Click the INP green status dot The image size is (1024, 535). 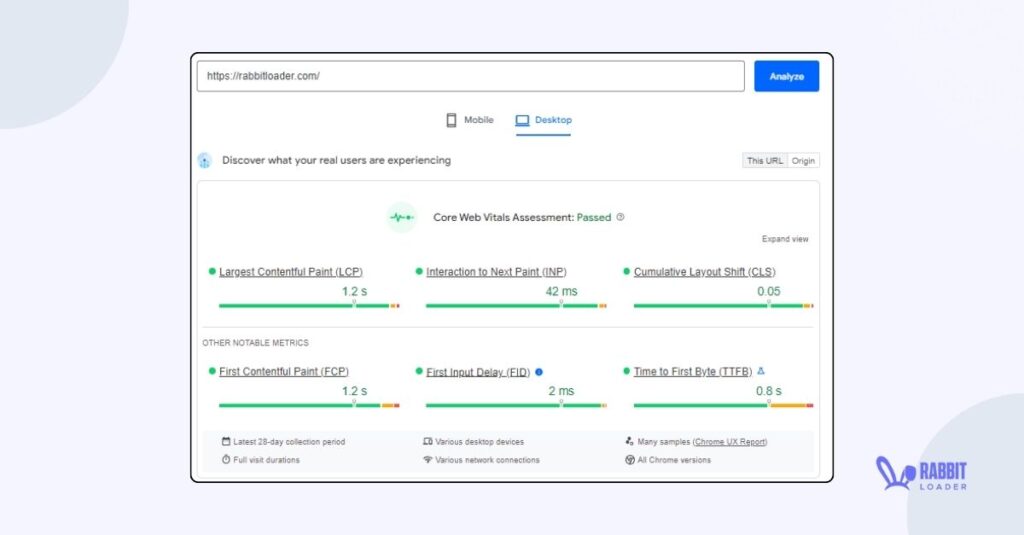pyautogui.click(x=419, y=271)
